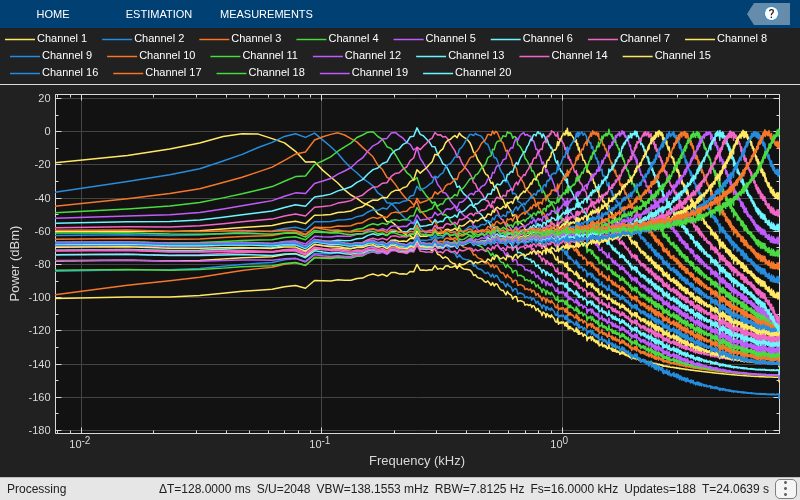Open the help question mark icon
Viewport: 800px width, 500px height.
click(771, 14)
